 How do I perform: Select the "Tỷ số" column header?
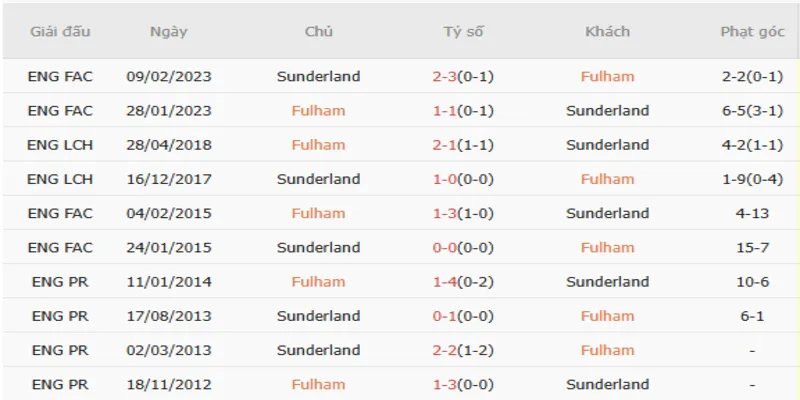pyautogui.click(x=463, y=31)
